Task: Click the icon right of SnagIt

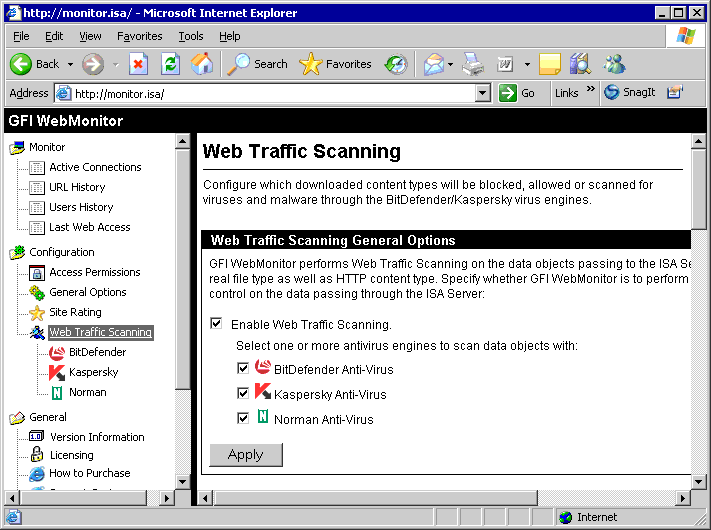Action: (675, 92)
